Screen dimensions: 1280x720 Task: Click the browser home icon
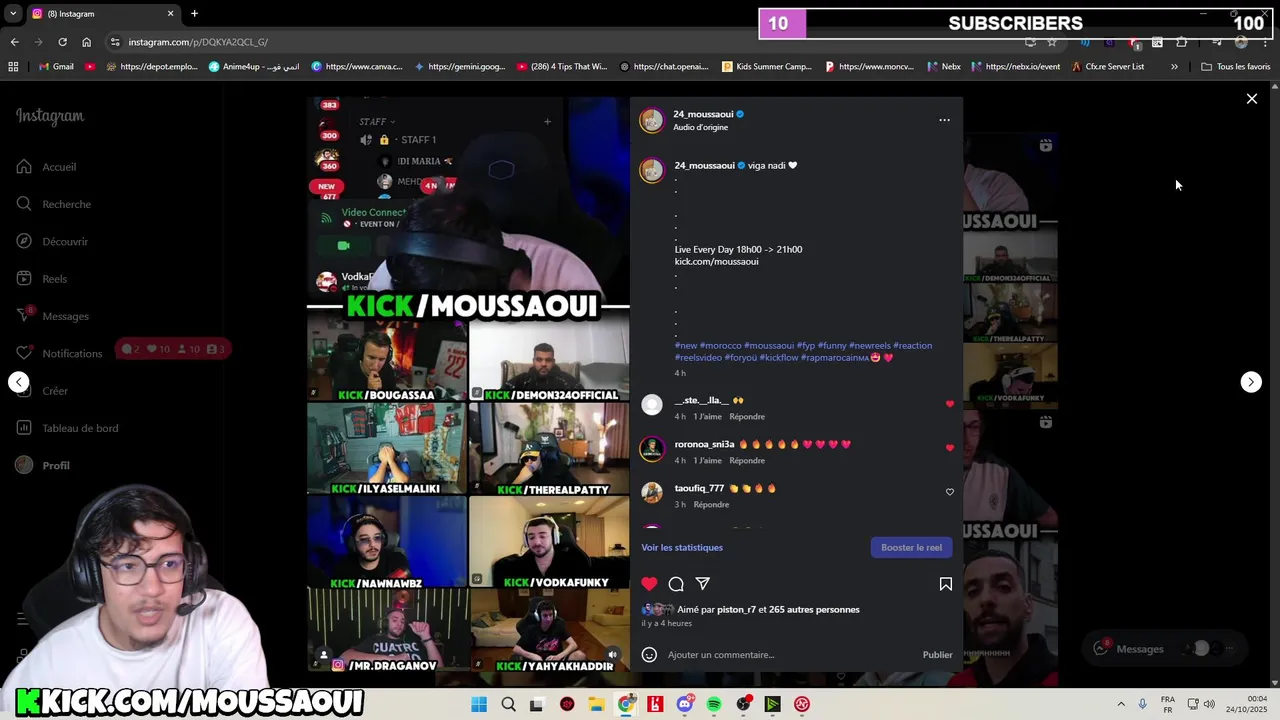click(x=86, y=42)
